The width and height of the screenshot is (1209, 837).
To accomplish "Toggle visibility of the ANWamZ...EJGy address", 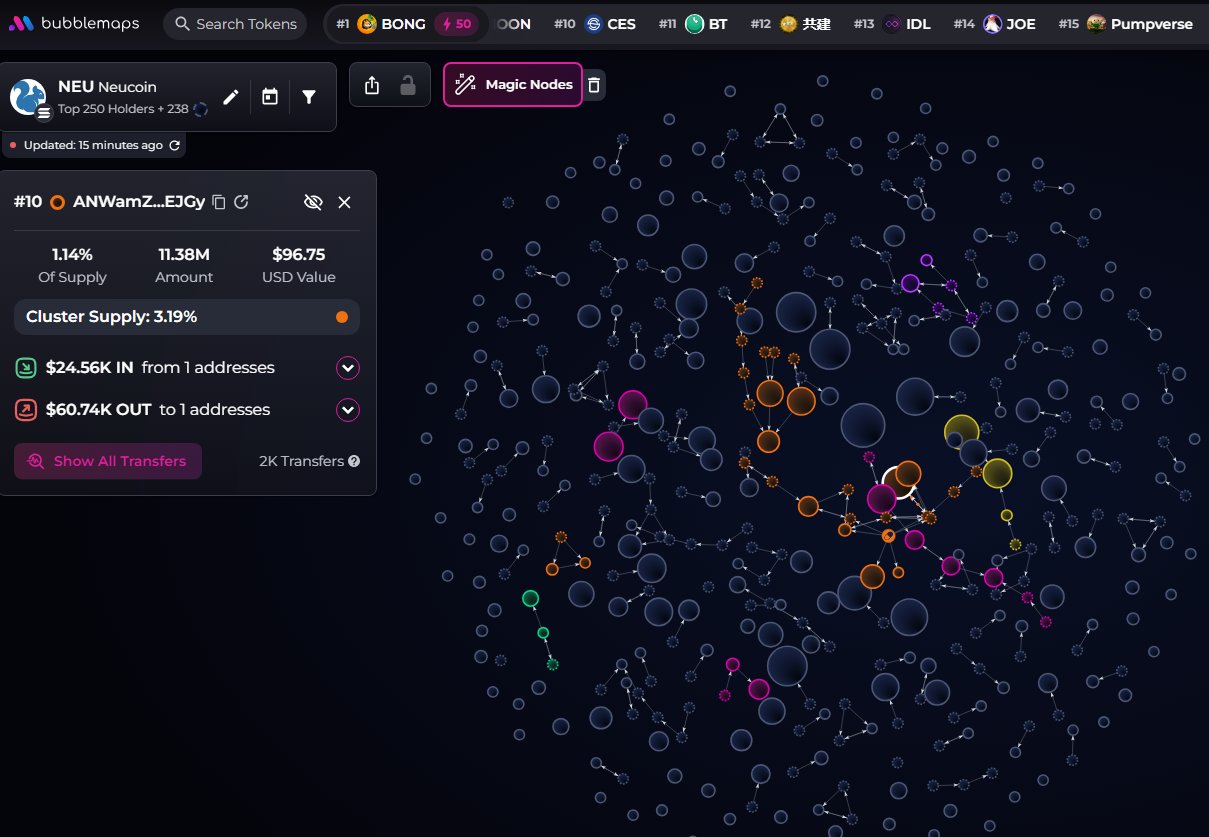I will [x=313, y=202].
